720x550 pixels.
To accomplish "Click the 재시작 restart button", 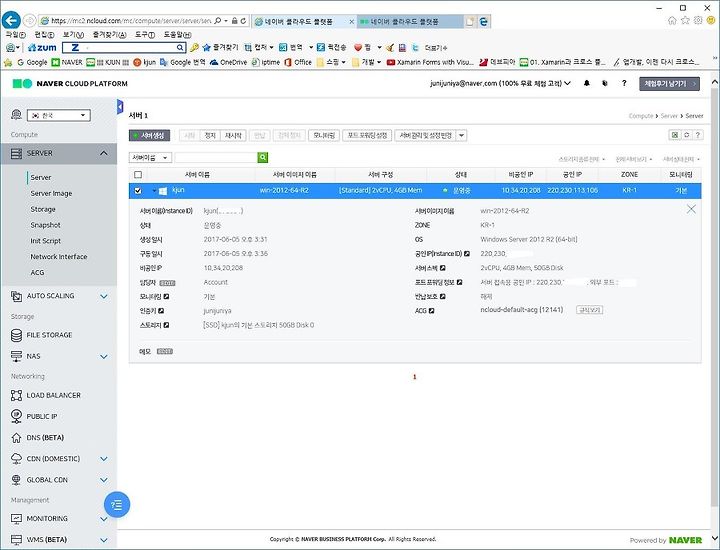I will pos(233,135).
